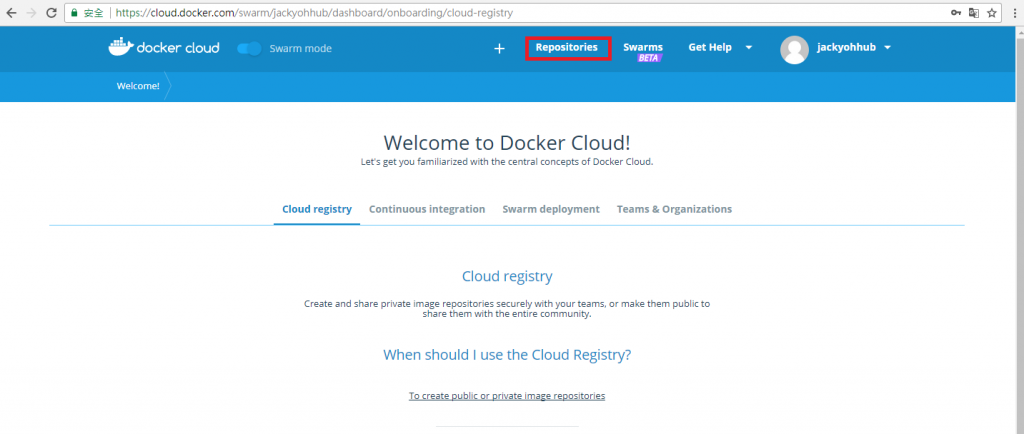Bookmark this page with star icon

pyautogui.click(x=991, y=13)
